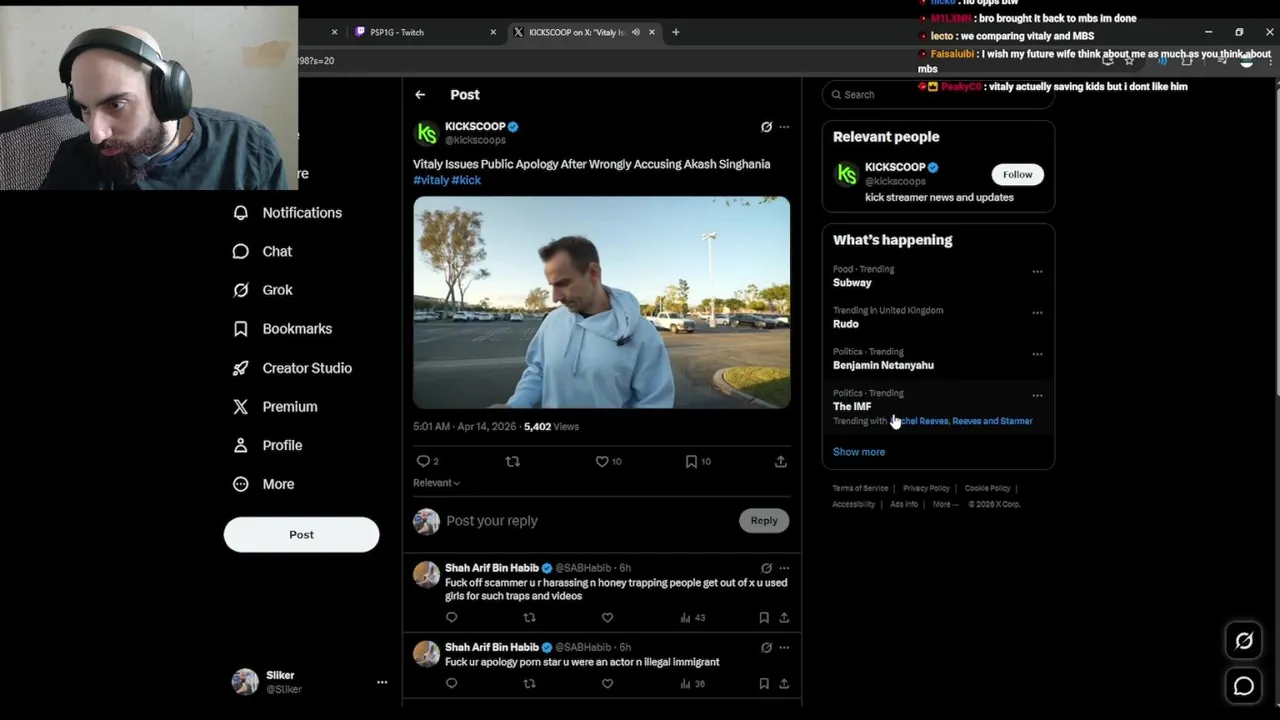Open Privacy Policy link

[926, 489]
